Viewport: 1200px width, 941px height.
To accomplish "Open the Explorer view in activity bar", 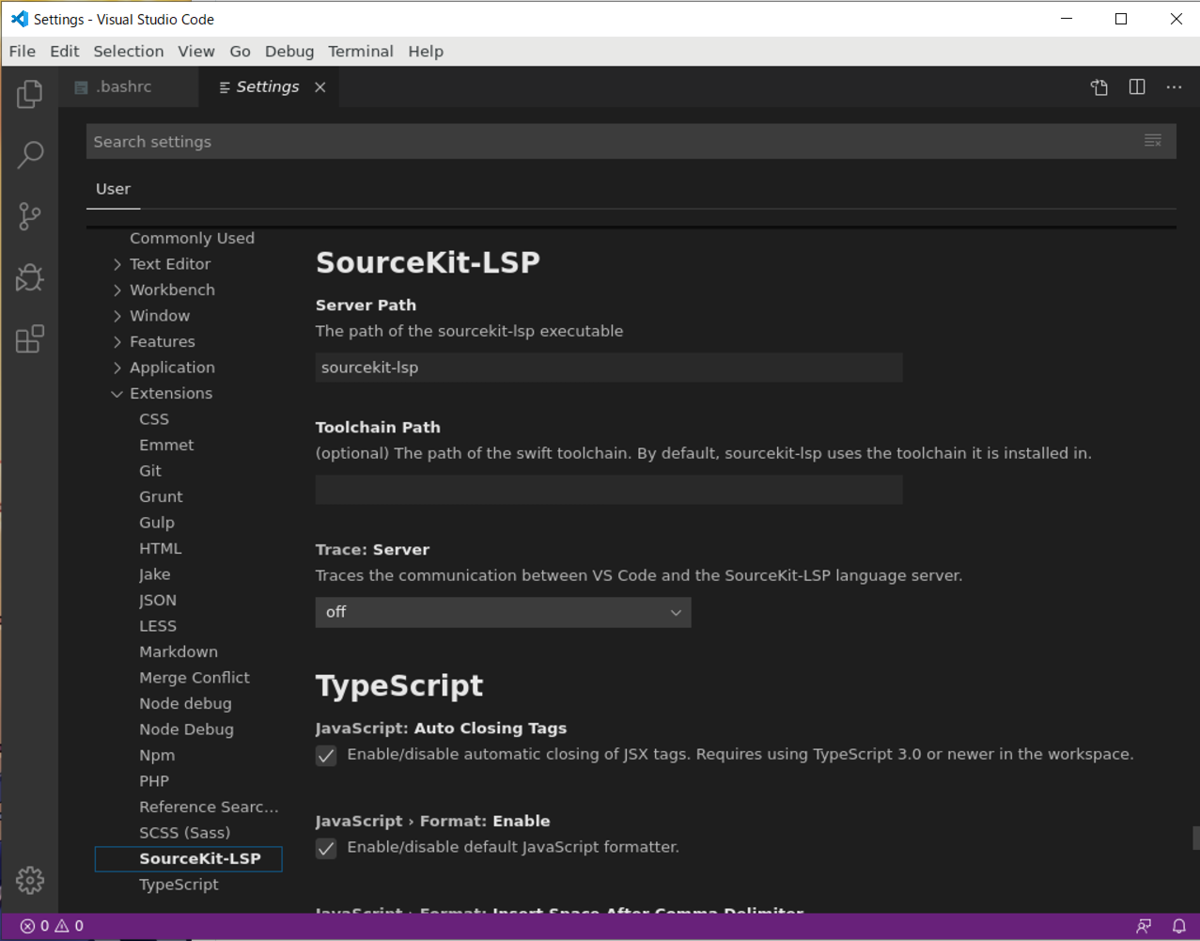I will (x=30, y=95).
